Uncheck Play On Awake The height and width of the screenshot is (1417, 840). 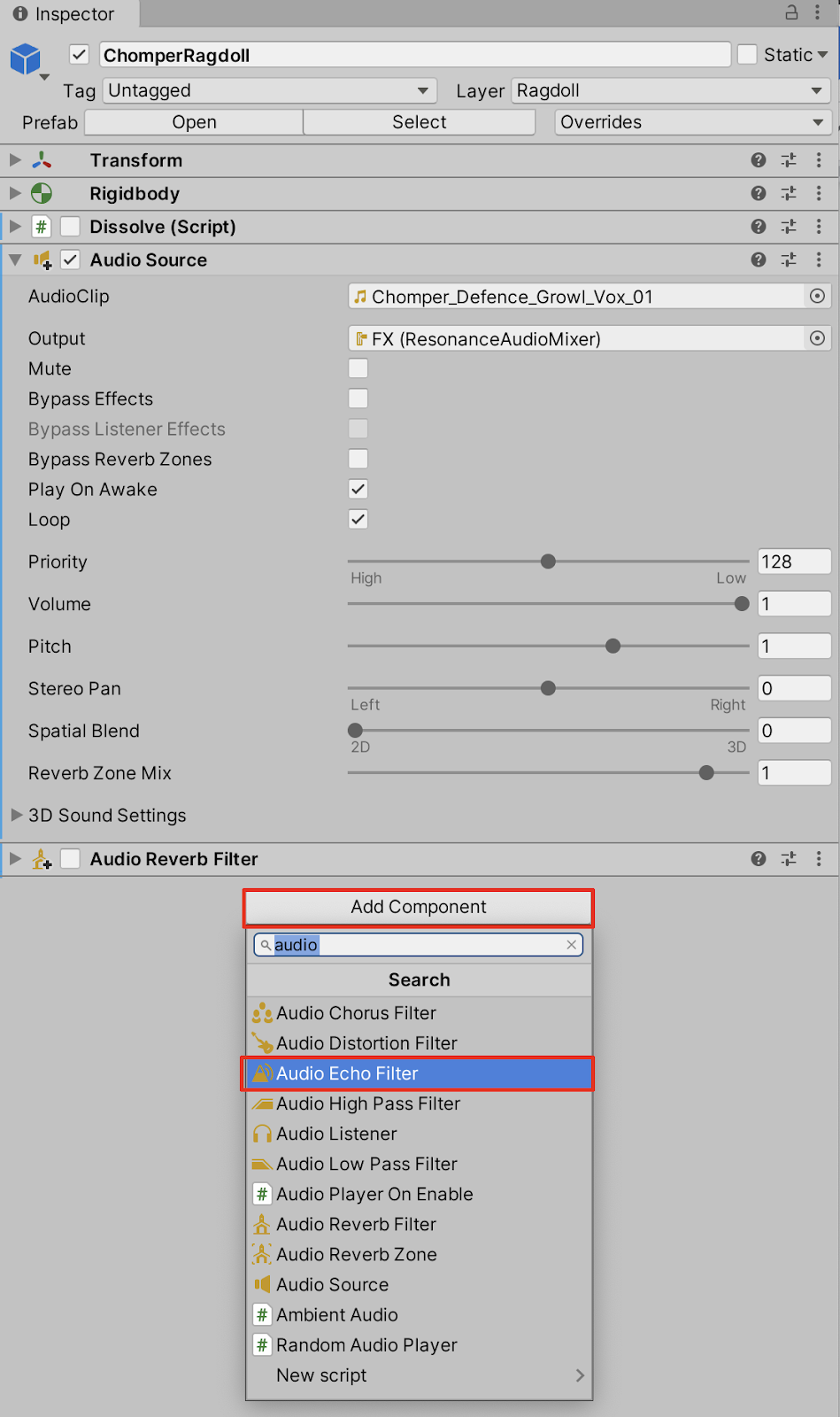(358, 489)
